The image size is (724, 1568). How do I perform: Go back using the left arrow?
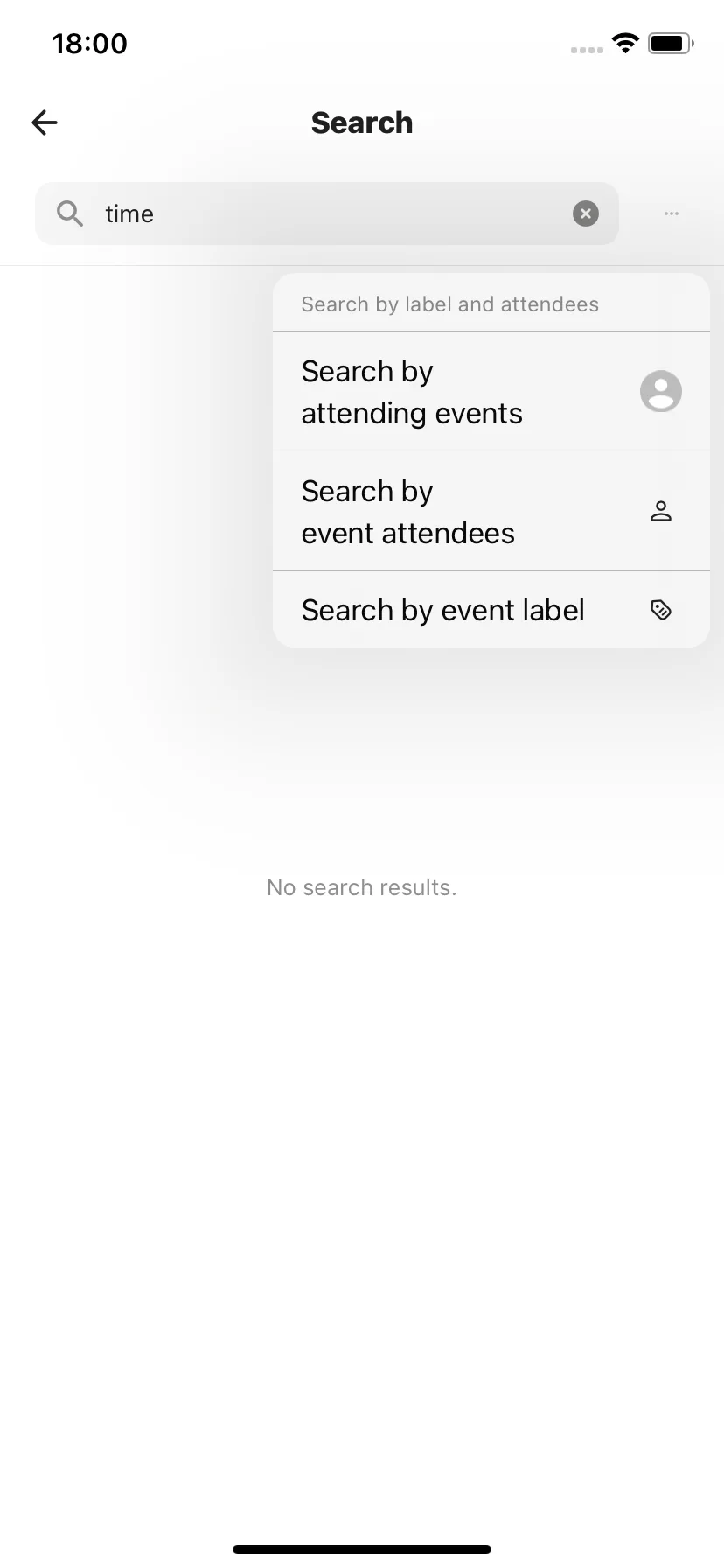coord(45,122)
